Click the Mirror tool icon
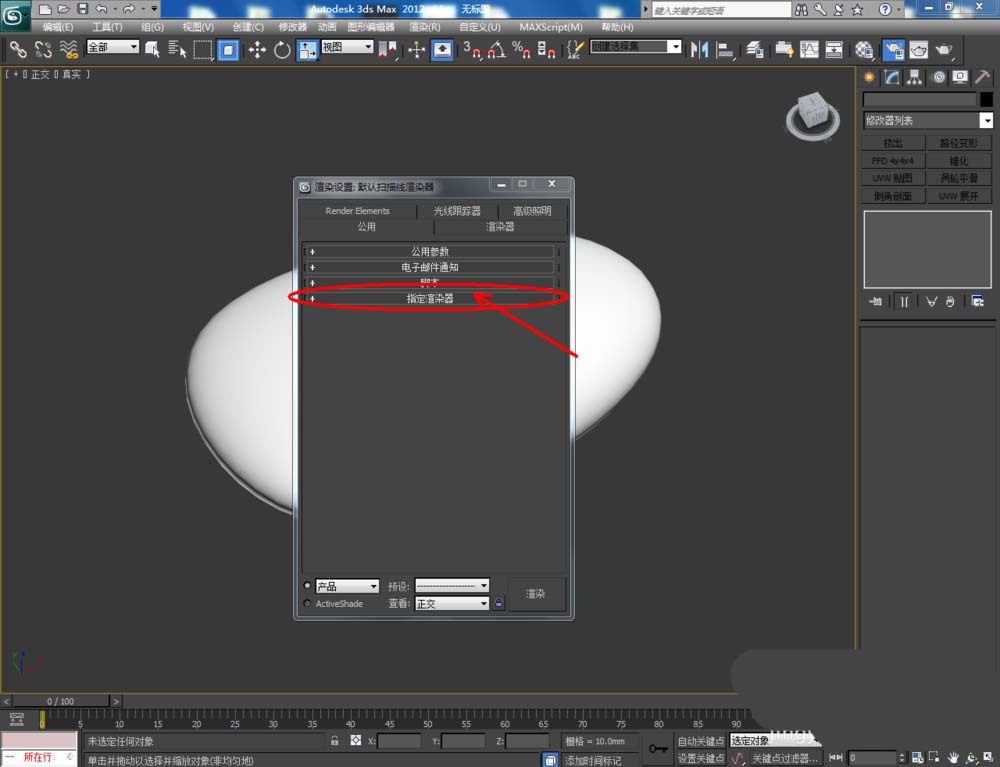The width and height of the screenshot is (1000, 767). [699, 49]
